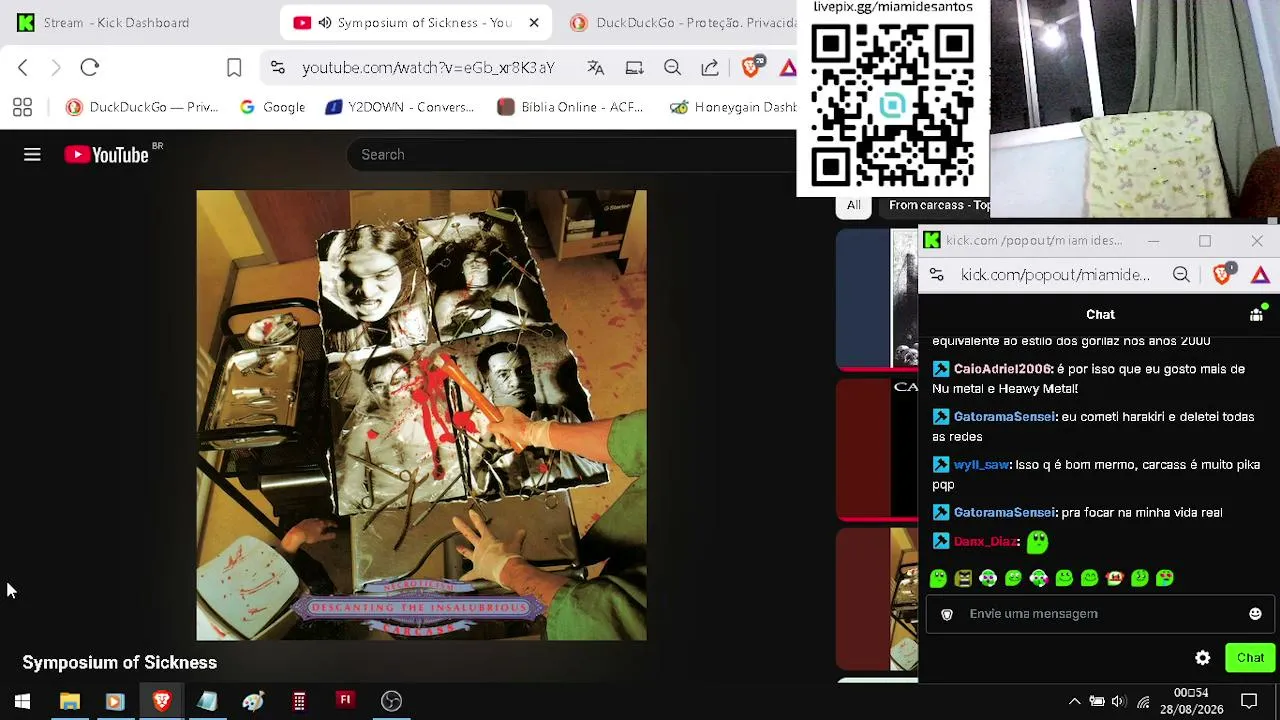Open the Google bookmark
The width and height of the screenshot is (1280, 720).
pos(273,107)
